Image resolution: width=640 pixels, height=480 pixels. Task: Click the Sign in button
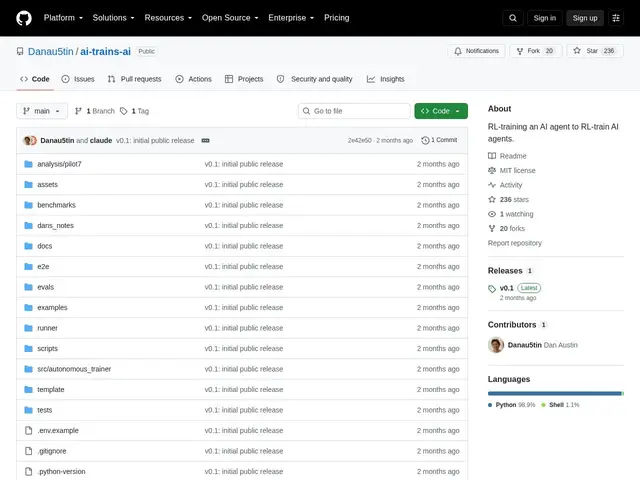click(544, 18)
